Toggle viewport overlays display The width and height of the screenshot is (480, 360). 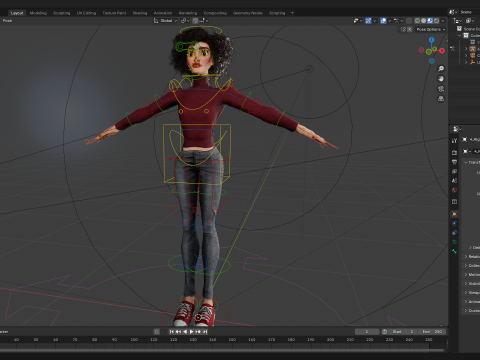383,21
